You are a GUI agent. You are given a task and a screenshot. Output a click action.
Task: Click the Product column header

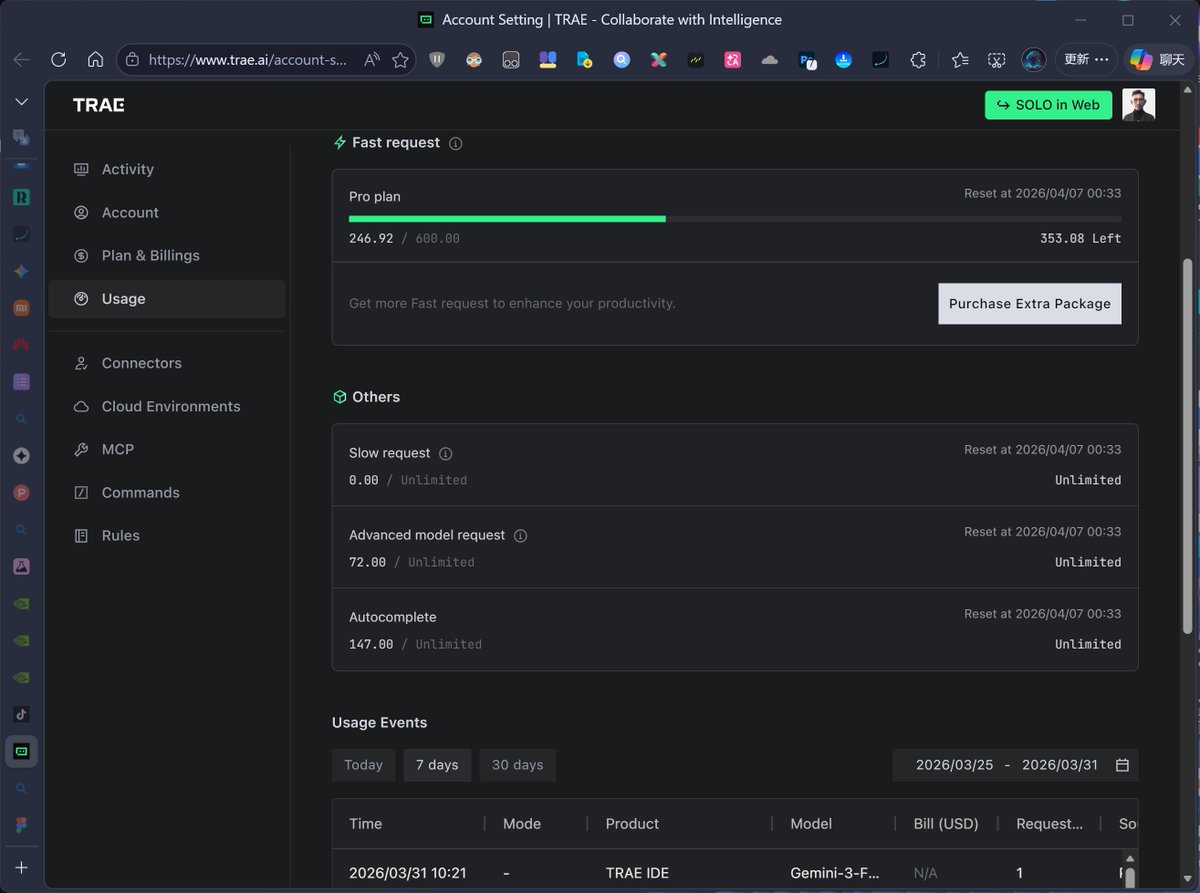[632, 823]
